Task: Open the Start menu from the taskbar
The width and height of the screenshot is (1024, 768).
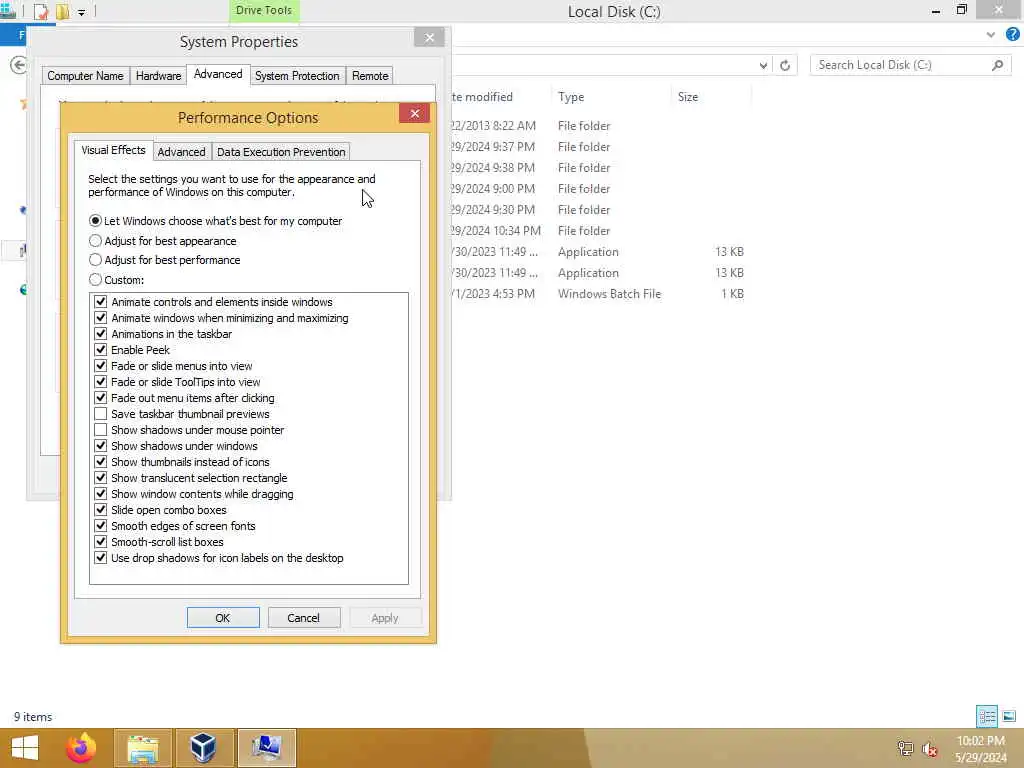Action: pos(25,748)
